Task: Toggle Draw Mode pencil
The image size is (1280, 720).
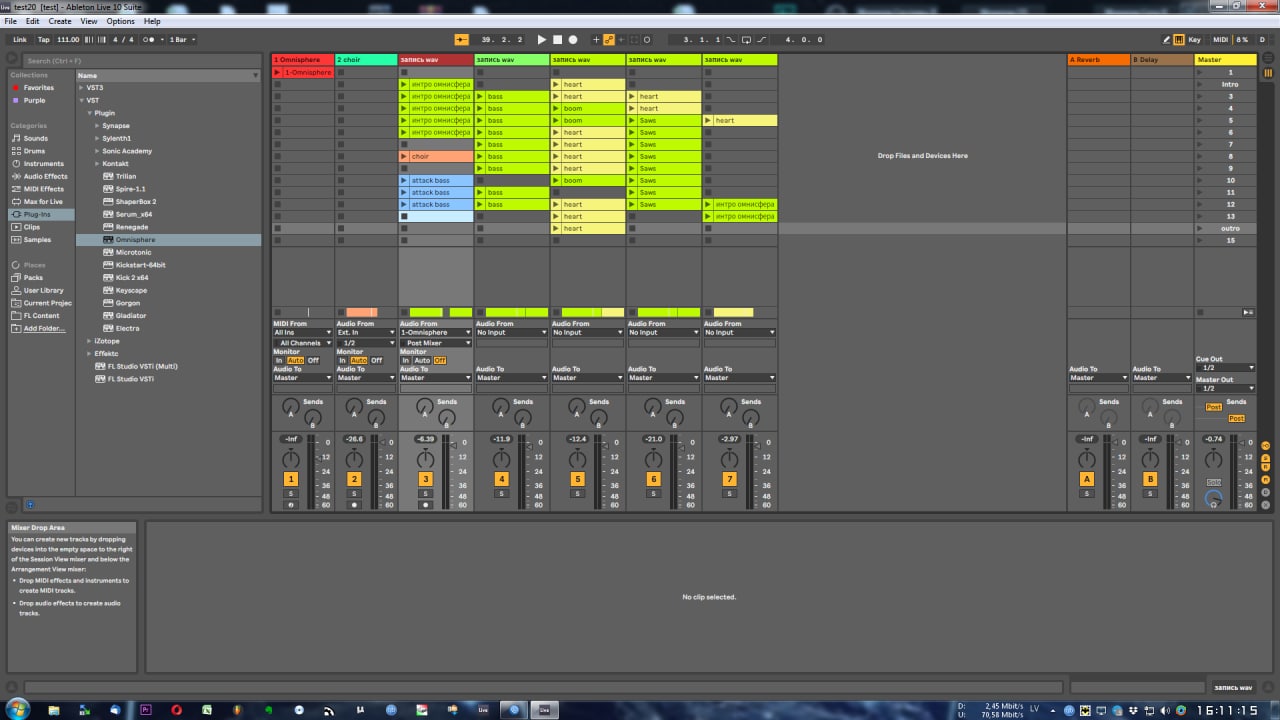Action: point(1166,39)
